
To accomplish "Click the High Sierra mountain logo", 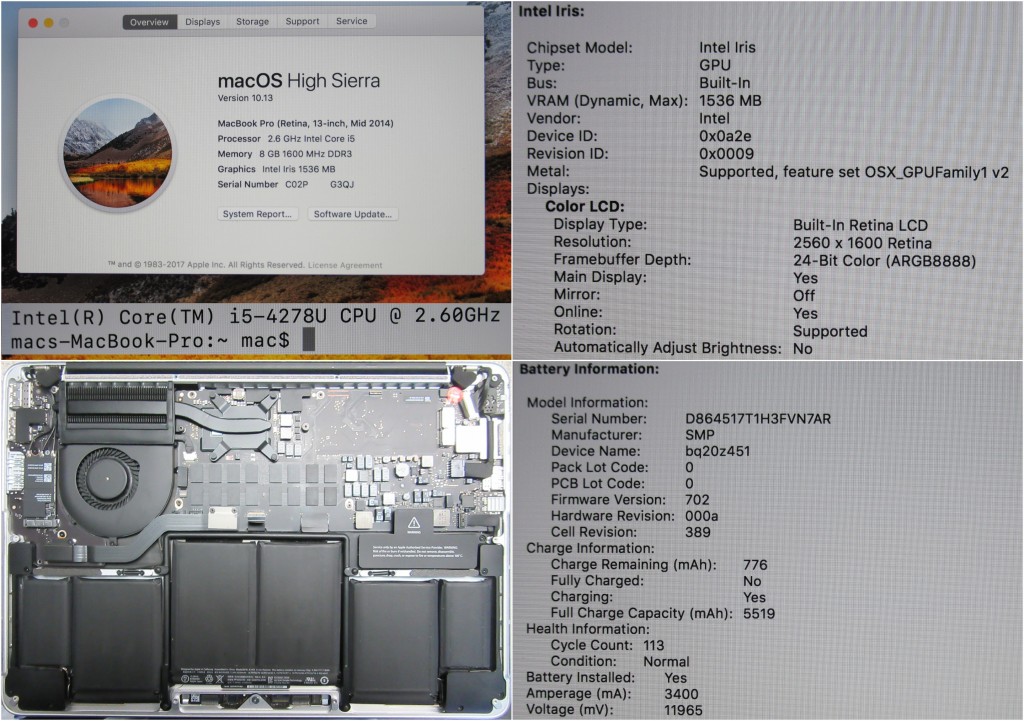I will [x=117, y=153].
